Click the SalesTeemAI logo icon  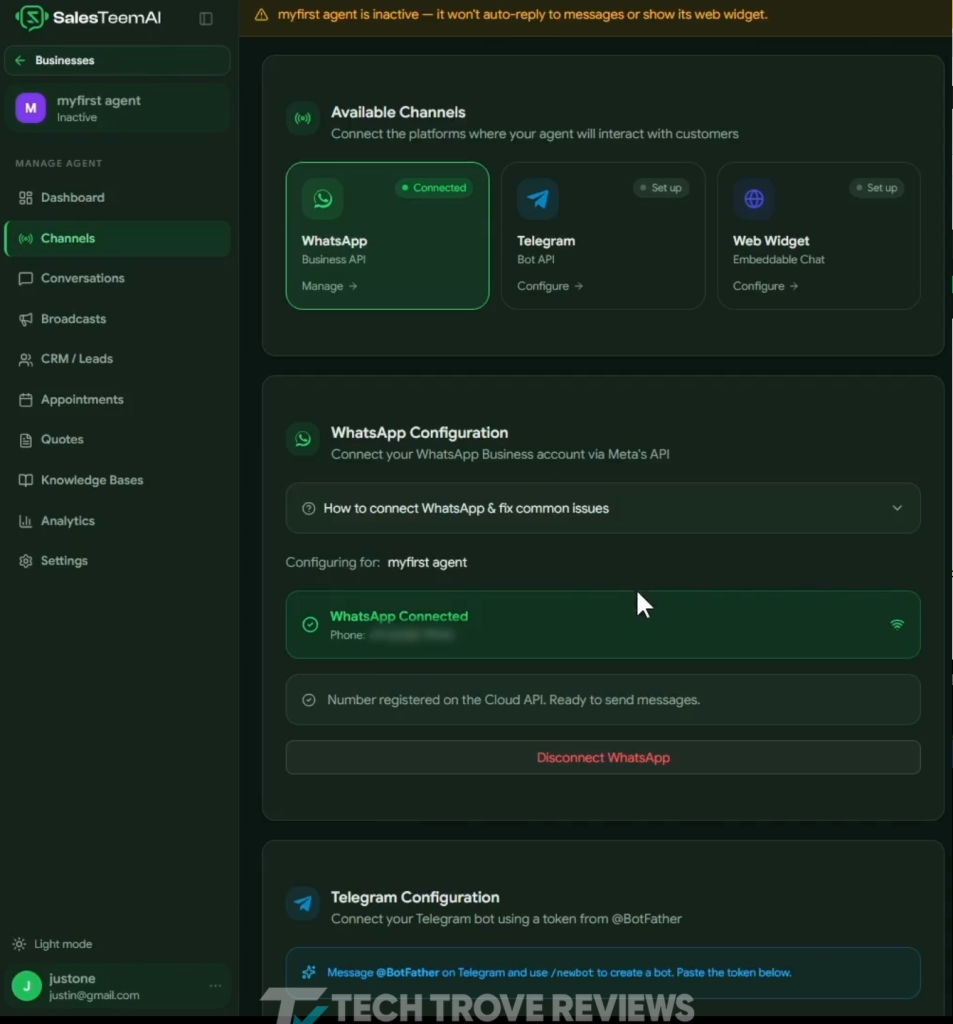coord(31,18)
